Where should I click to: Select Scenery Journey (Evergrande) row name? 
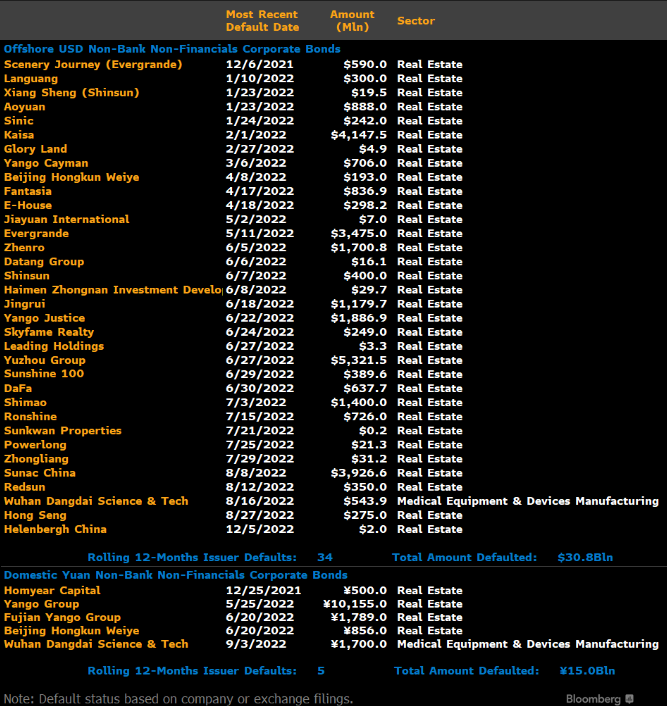[x=93, y=64]
